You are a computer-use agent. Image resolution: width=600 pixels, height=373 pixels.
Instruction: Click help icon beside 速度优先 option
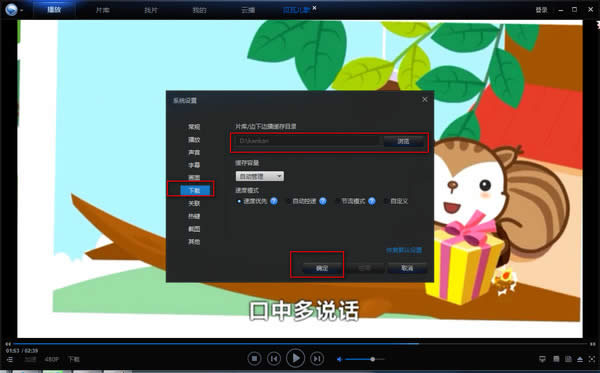coord(274,201)
